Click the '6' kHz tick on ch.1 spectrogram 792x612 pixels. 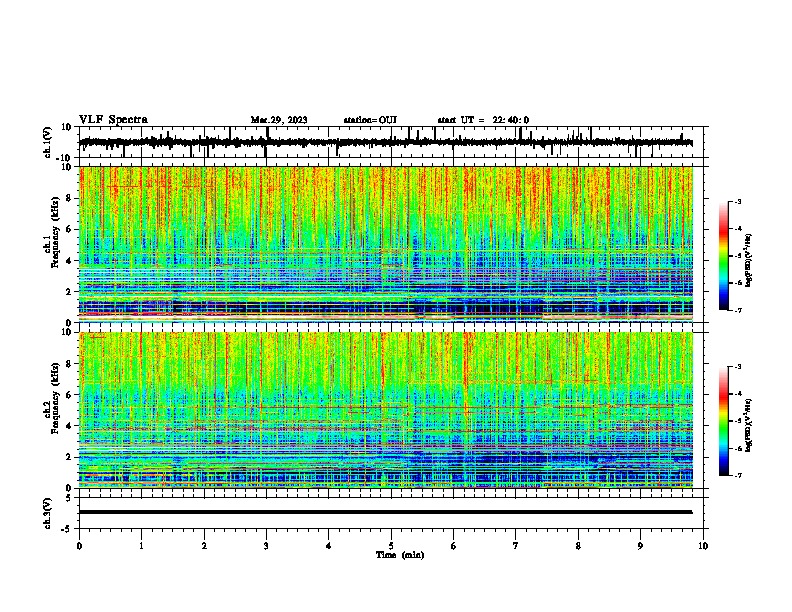click(x=69, y=229)
